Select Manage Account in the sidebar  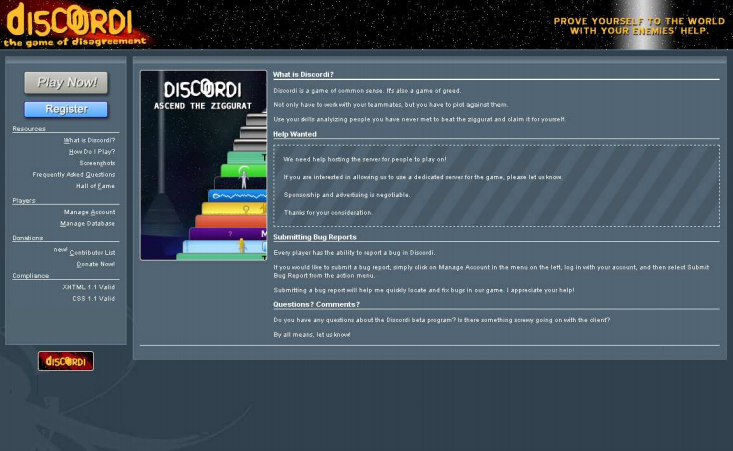click(x=89, y=212)
